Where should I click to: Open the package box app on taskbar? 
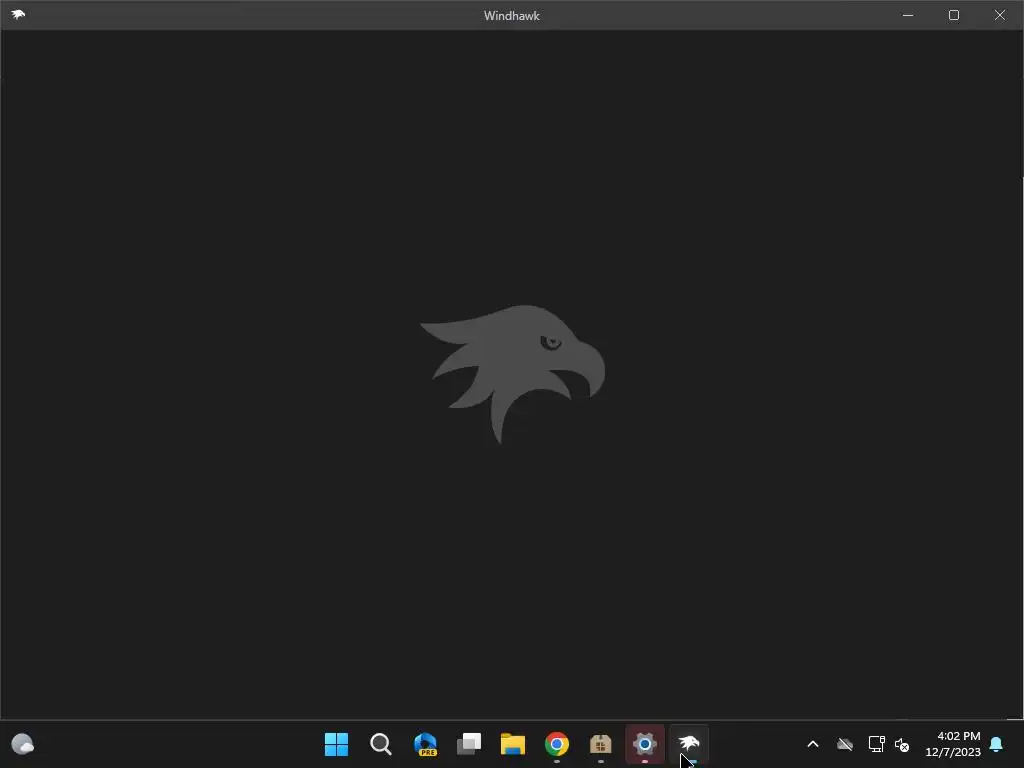pyautogui.click(x=601, y=744)
